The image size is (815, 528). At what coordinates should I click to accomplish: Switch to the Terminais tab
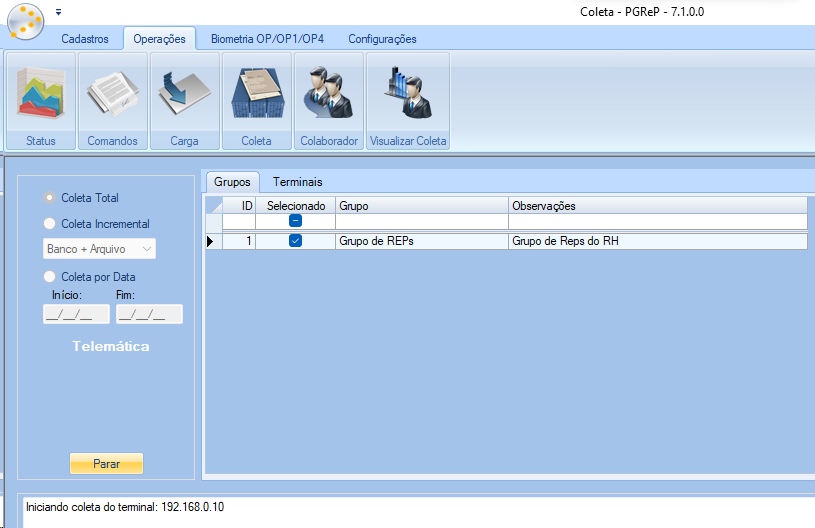coord(297,182)
